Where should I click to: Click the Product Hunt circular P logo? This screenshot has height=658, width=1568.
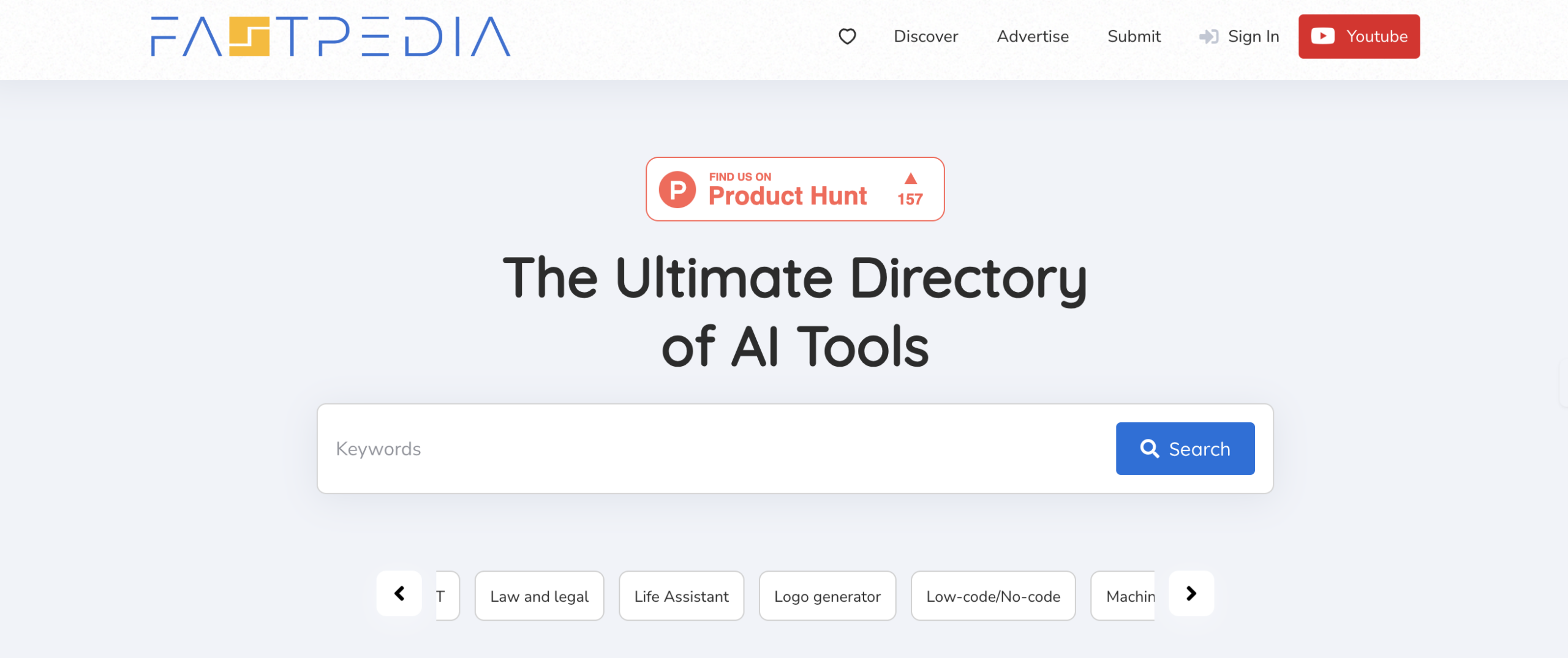click(x=677, y=190)
